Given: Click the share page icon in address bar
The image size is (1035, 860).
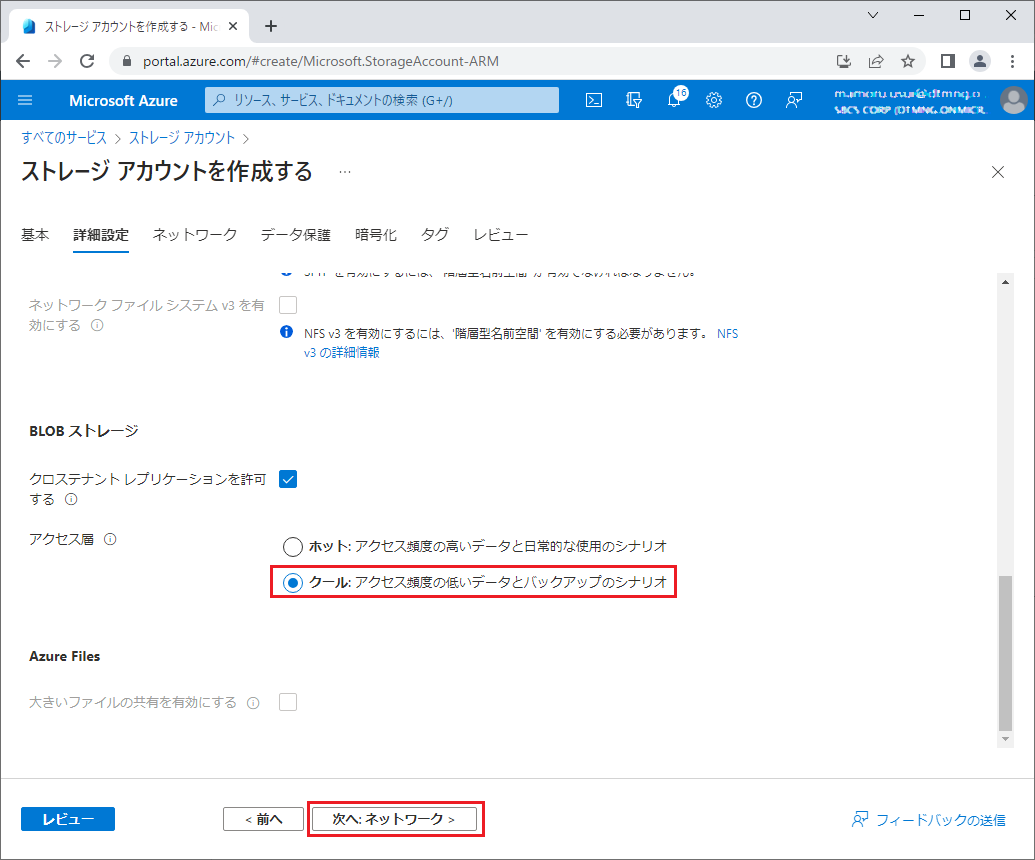Looking at the screenshot, I should pyautogui.click(x=876, y=61).
